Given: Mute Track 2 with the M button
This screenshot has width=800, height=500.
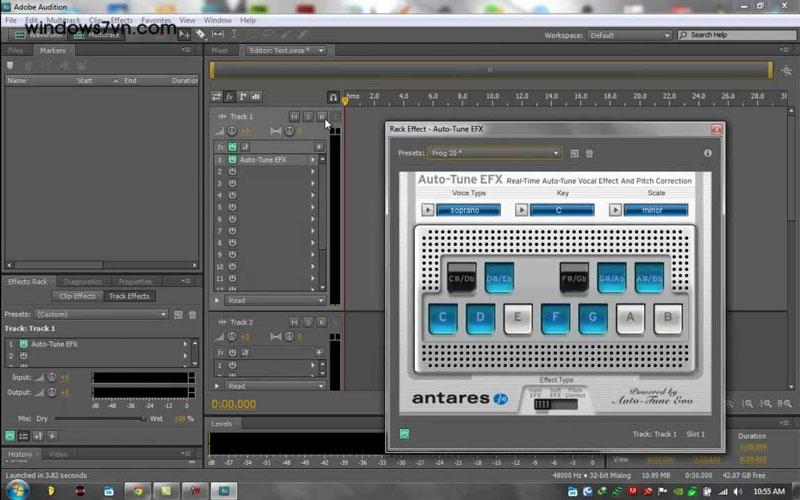Looking at the screenshot, I should [x=294, y=322].
